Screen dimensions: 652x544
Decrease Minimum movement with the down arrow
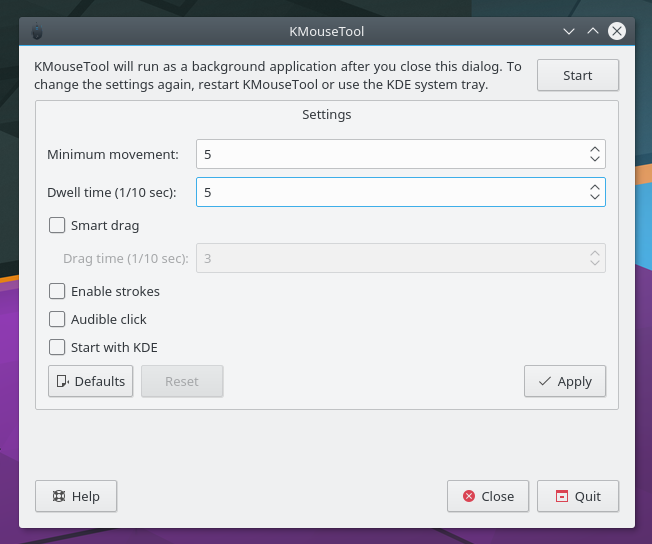coord(595,160)
